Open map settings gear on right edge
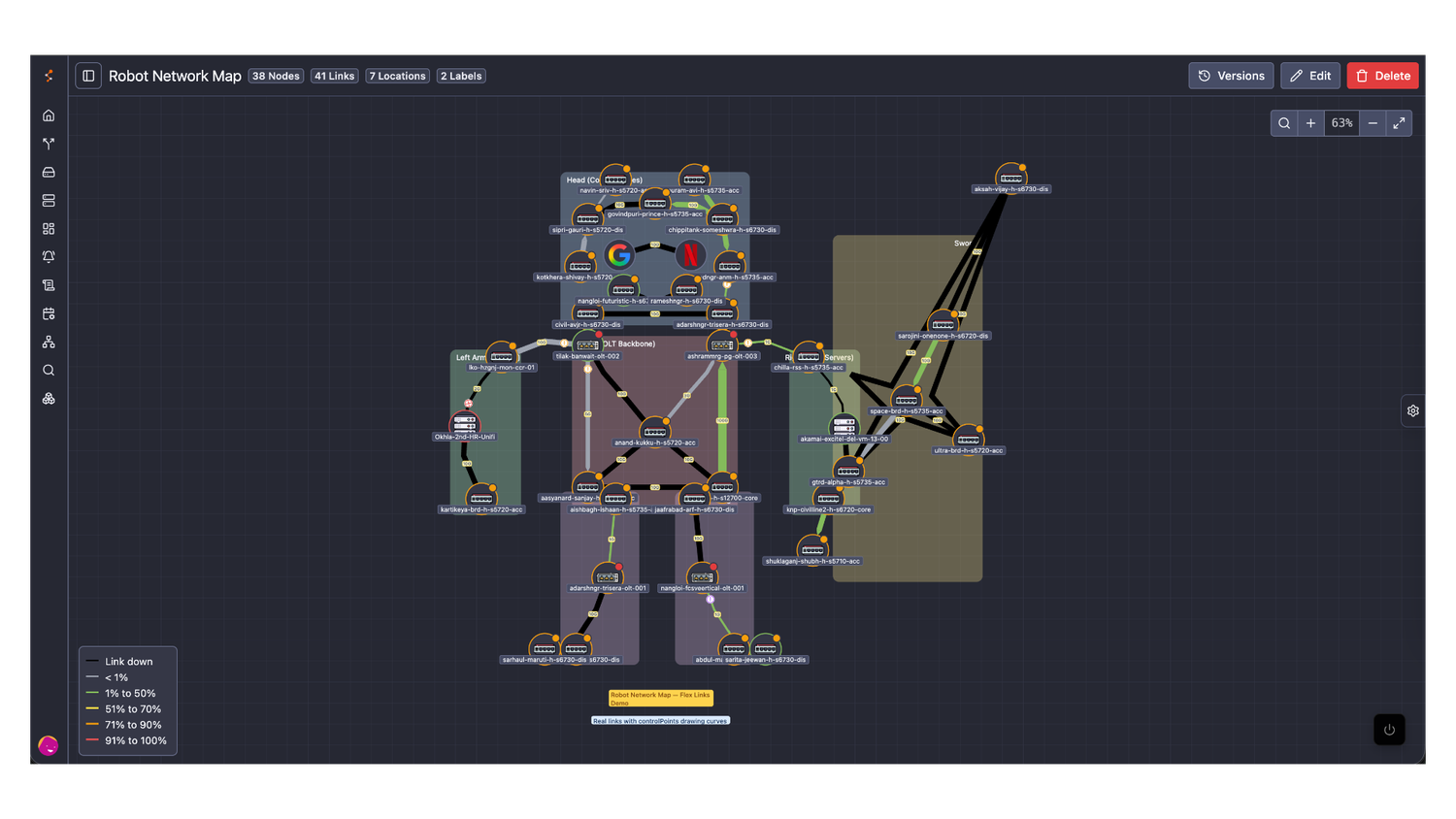This screenshot has width=1456, height=819. coord(1413,410)
